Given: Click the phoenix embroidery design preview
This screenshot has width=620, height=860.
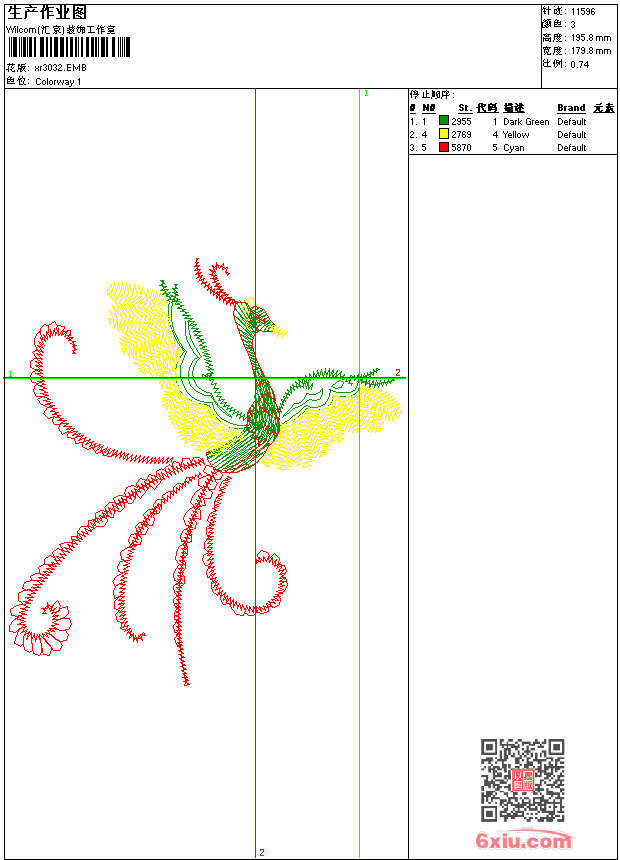Looking at the screenshot, I should tap(205, 471).
